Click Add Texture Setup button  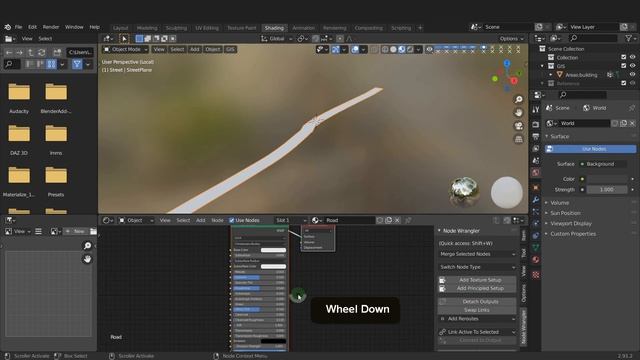tap(477, 280)
